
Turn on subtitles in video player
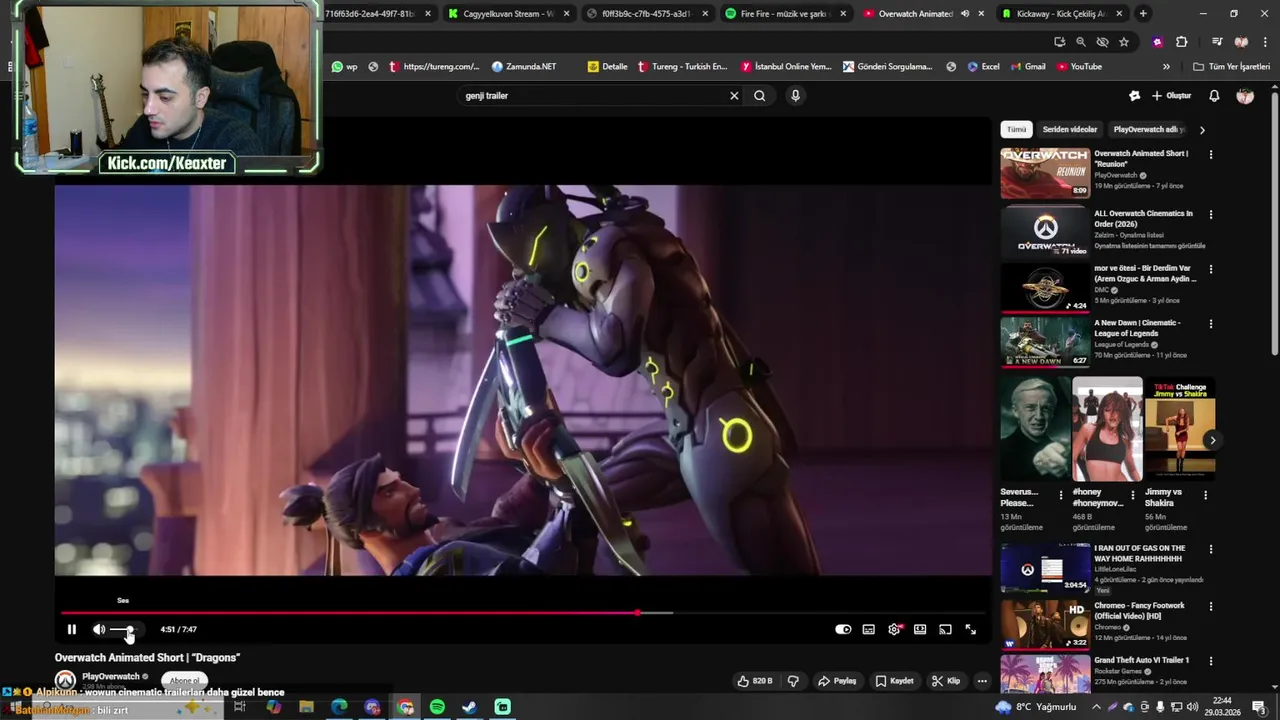click(x=869, y=629)
